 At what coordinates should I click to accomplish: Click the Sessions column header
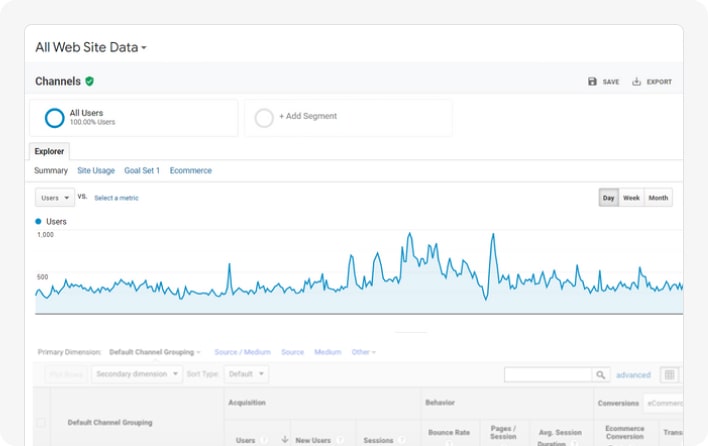(378, 440)
